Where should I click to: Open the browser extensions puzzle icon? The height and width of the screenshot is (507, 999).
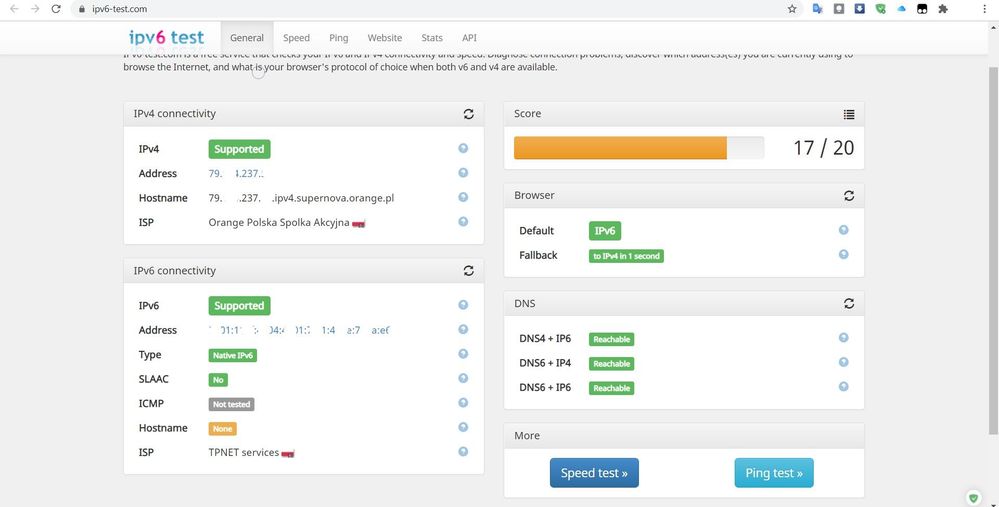pos(942,9)
